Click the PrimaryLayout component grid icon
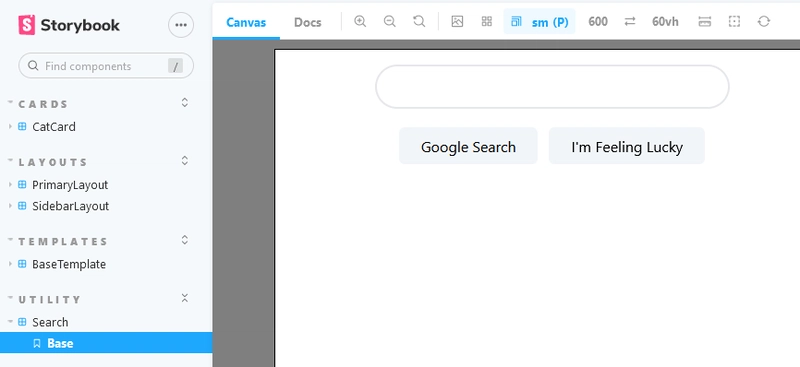This screenshot has width=800, height=367. (22, 185)
